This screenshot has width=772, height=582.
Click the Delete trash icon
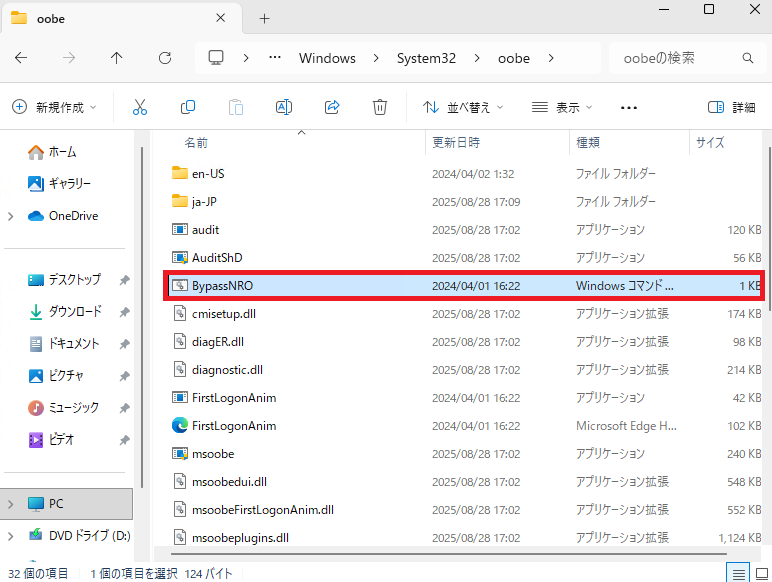point(380,107)
